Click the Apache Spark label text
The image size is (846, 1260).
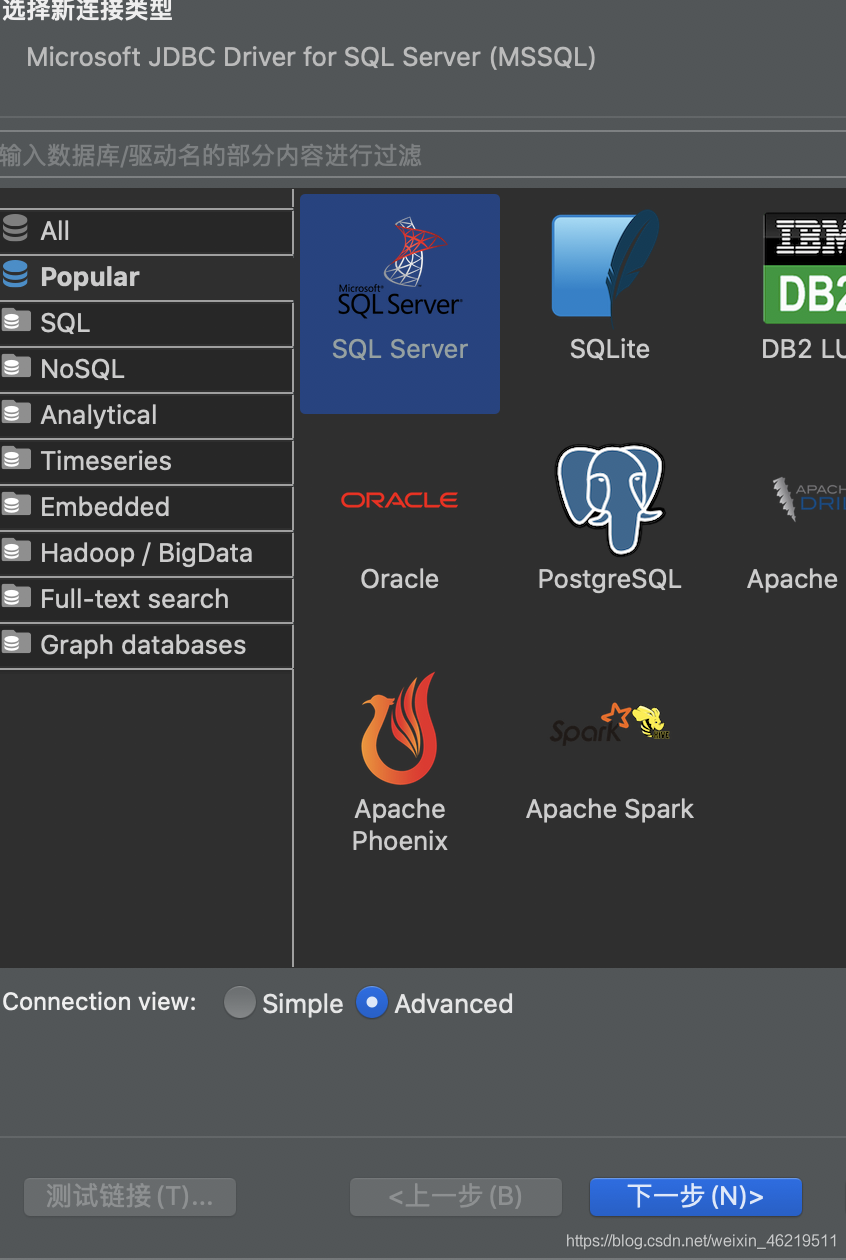[x=610, y=809]
